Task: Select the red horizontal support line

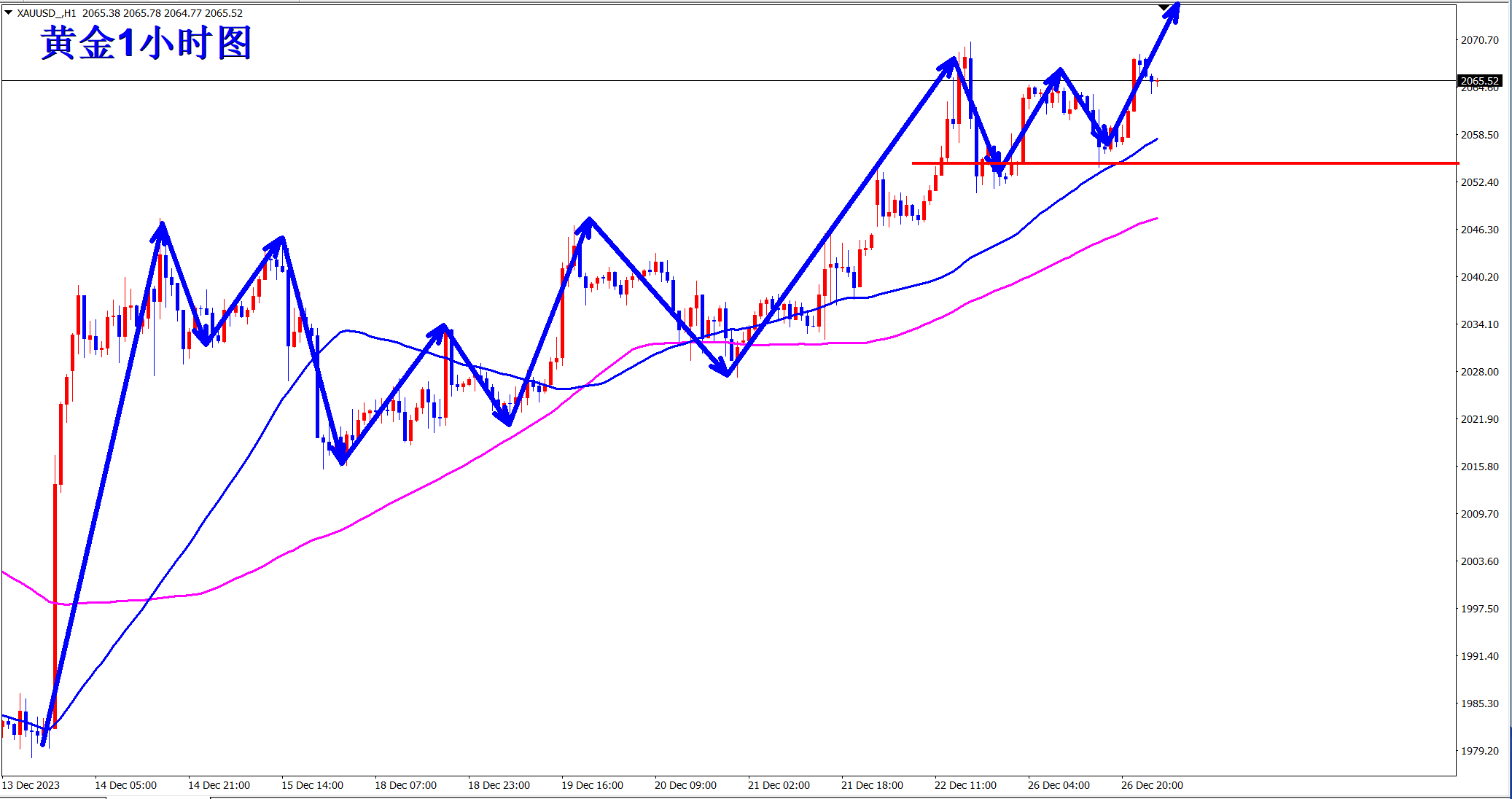Action: [1276, 163]
